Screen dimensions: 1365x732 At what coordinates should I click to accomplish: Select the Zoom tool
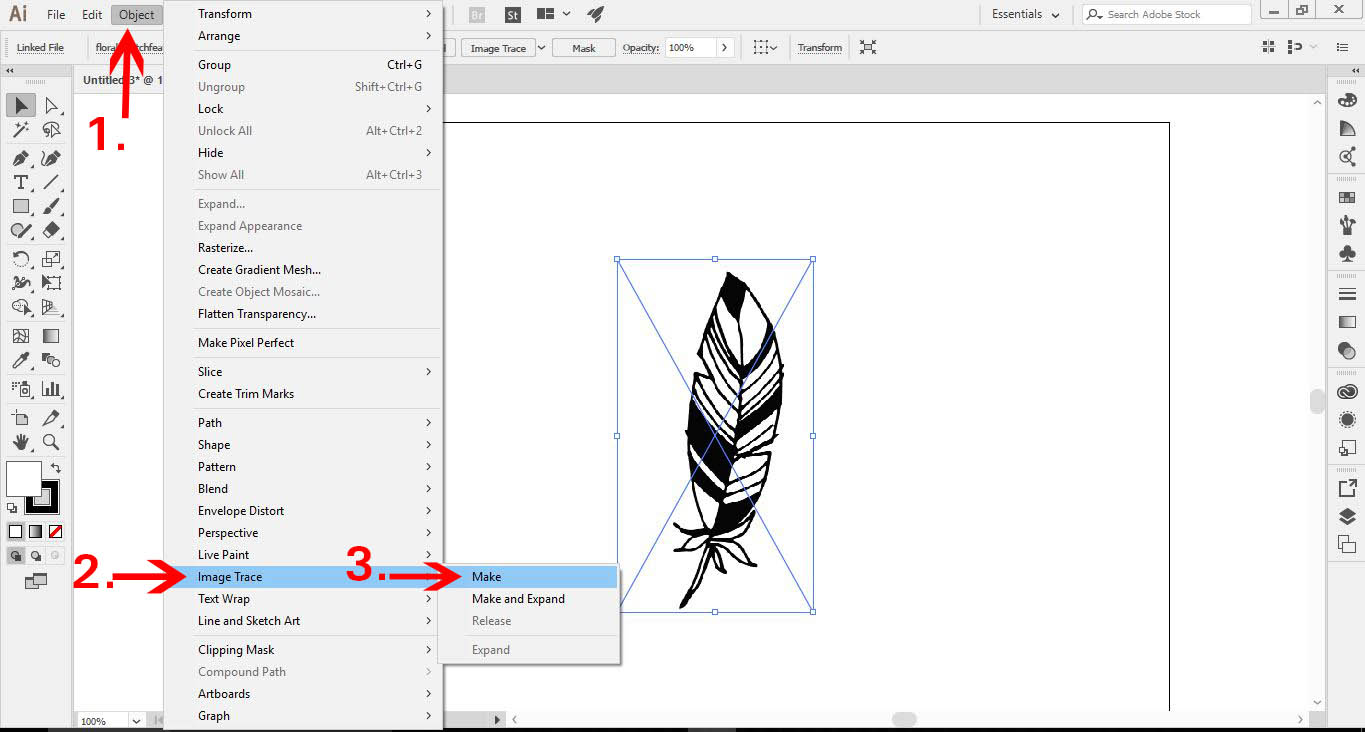point(51,440)
